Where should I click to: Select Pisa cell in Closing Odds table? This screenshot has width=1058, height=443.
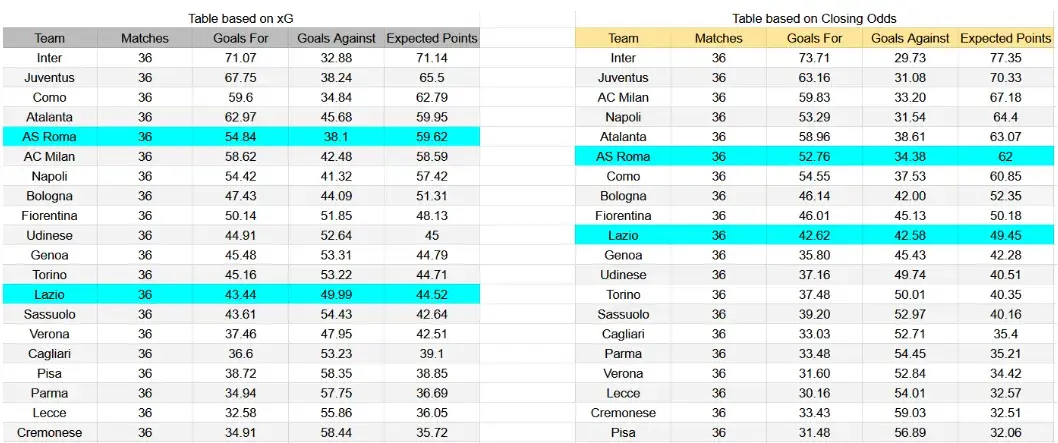[623, 433]
